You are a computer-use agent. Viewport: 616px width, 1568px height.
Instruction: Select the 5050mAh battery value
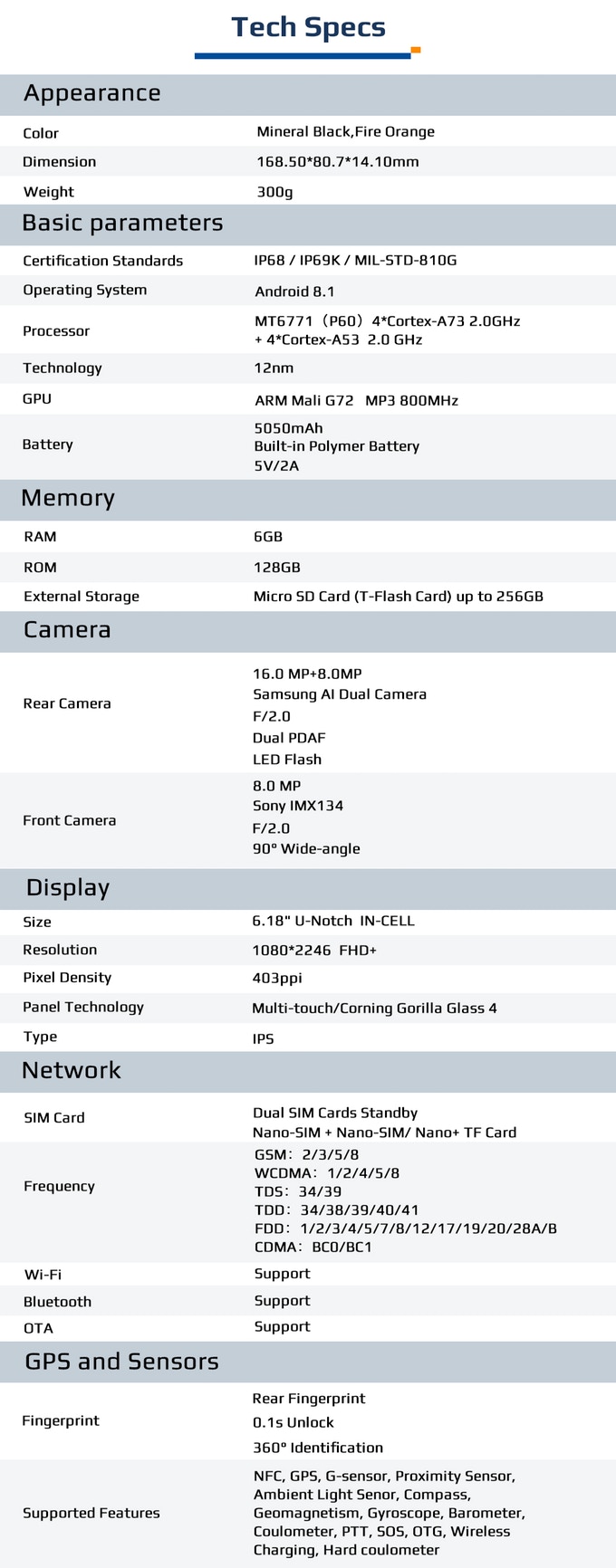(288, 428)
